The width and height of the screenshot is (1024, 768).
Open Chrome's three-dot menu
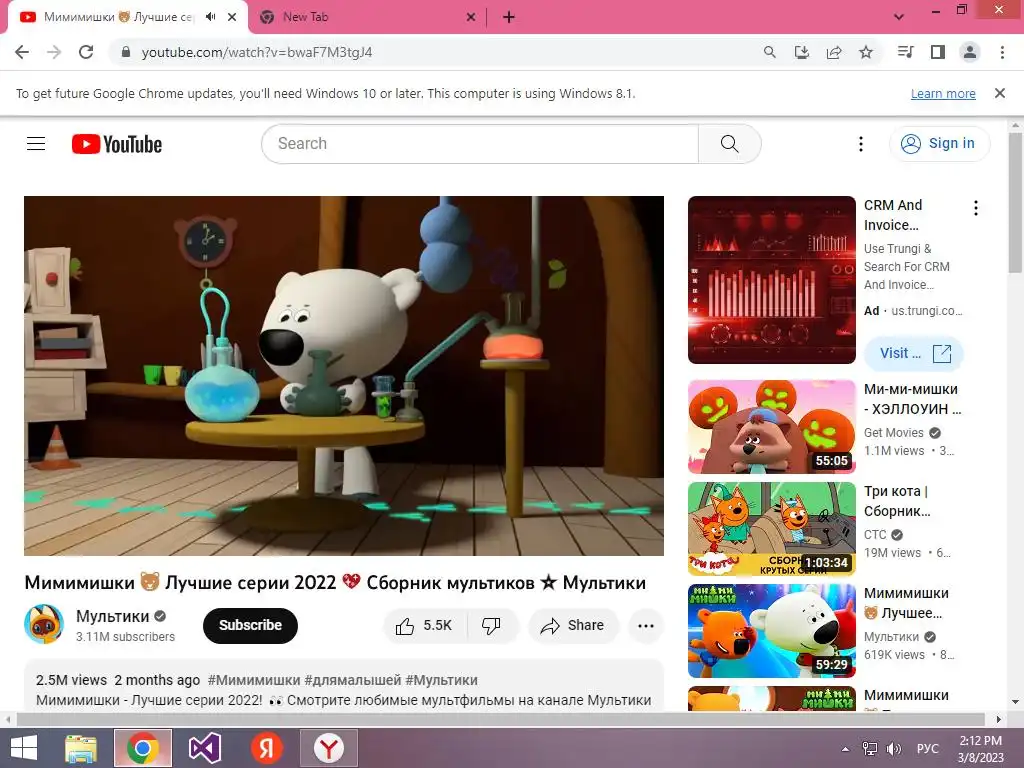[1002, 52]
